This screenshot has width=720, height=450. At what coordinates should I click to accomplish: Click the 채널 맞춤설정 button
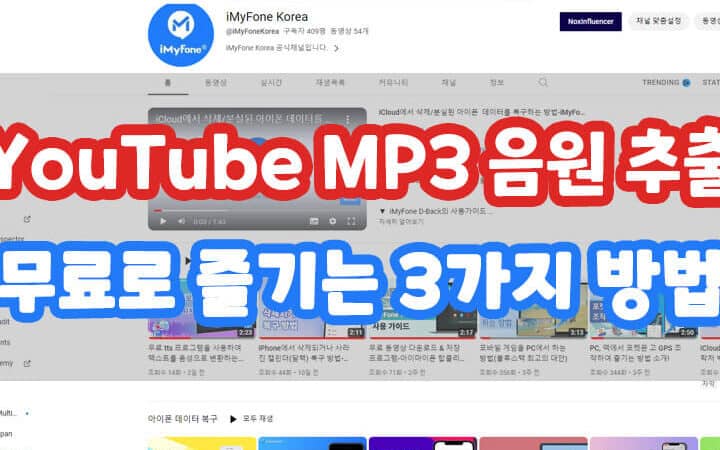pyautogui.click(x=658, y=21)
